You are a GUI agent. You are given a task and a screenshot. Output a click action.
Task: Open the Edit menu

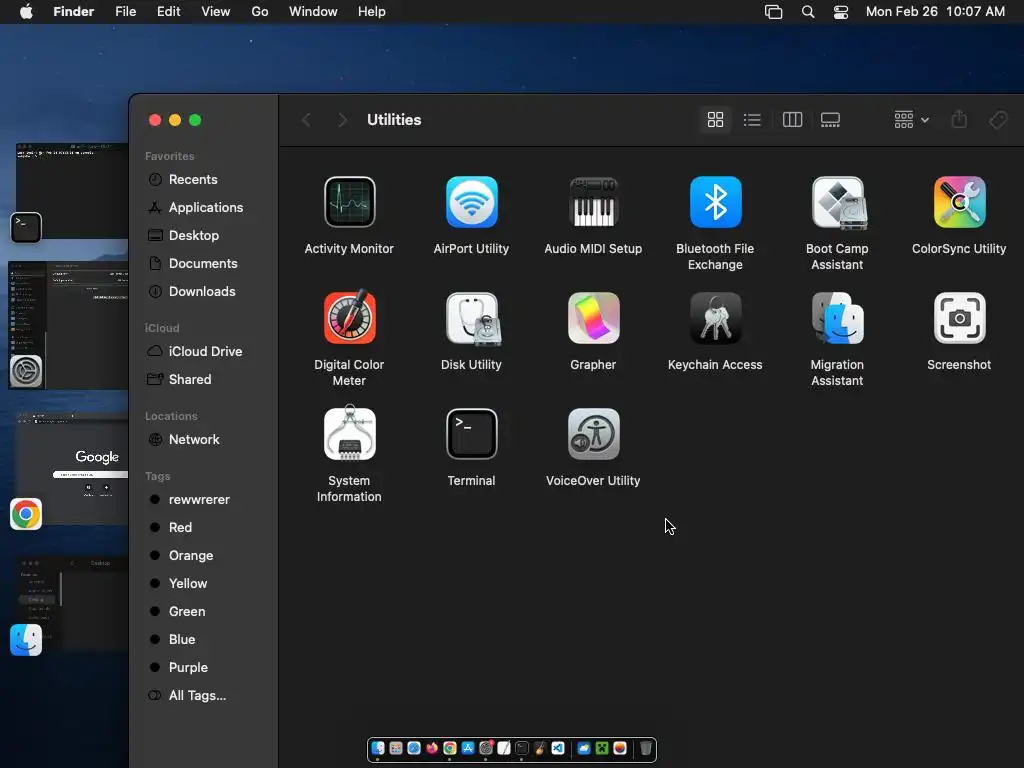point(168,12)
